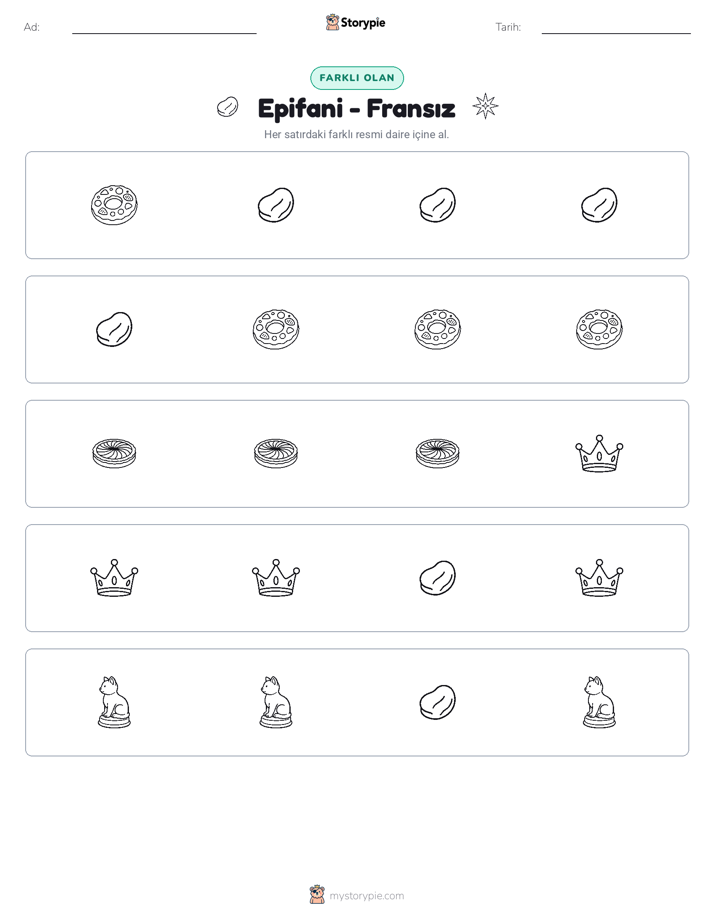Image resolution: width=714 pixels, height=924 pixels.
Task: Click the bean icon left of the title
Action: click(227, 107)
